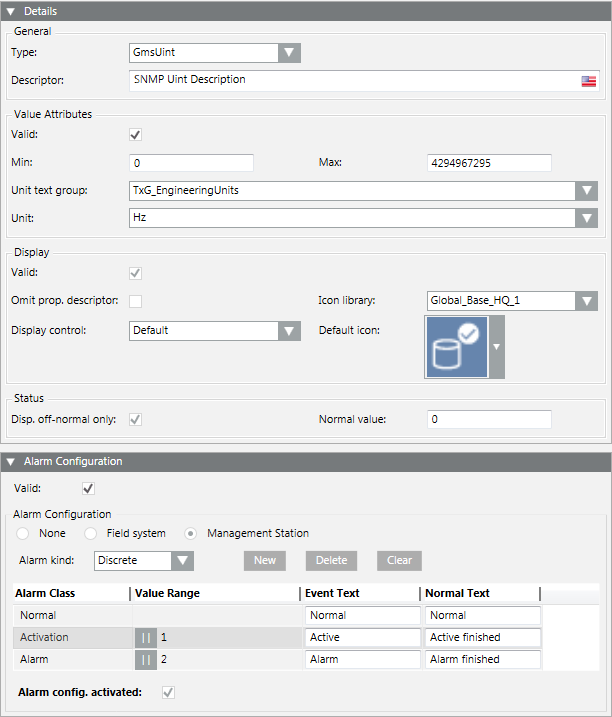Click the range icon in Alarm row
The image size is (612, 717).
pos(146,659)
